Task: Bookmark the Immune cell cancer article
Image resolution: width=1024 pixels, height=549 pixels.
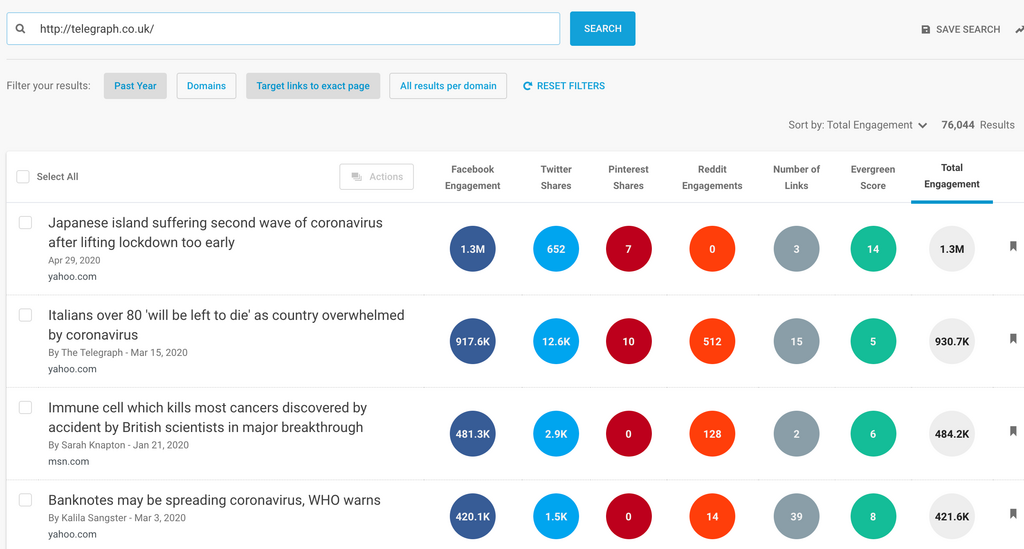Action: click(1013, 432)
